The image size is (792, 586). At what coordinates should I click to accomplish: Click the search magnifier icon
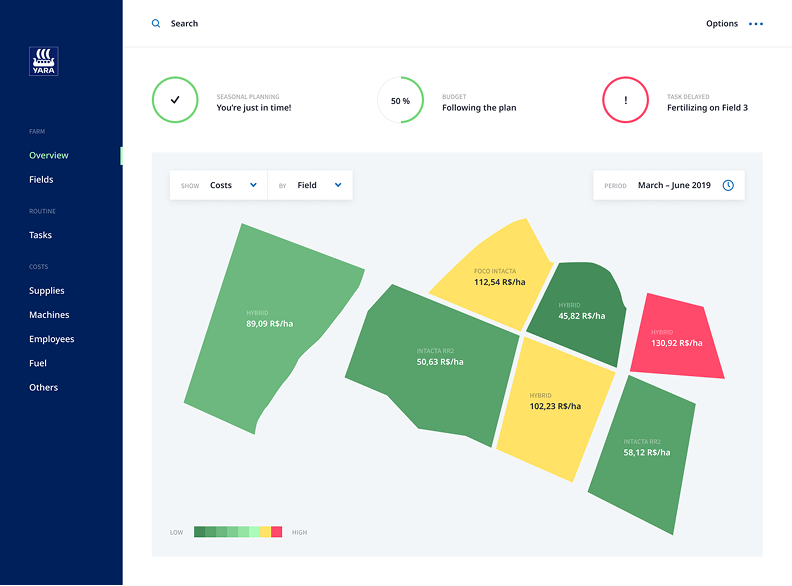point(156,24)
